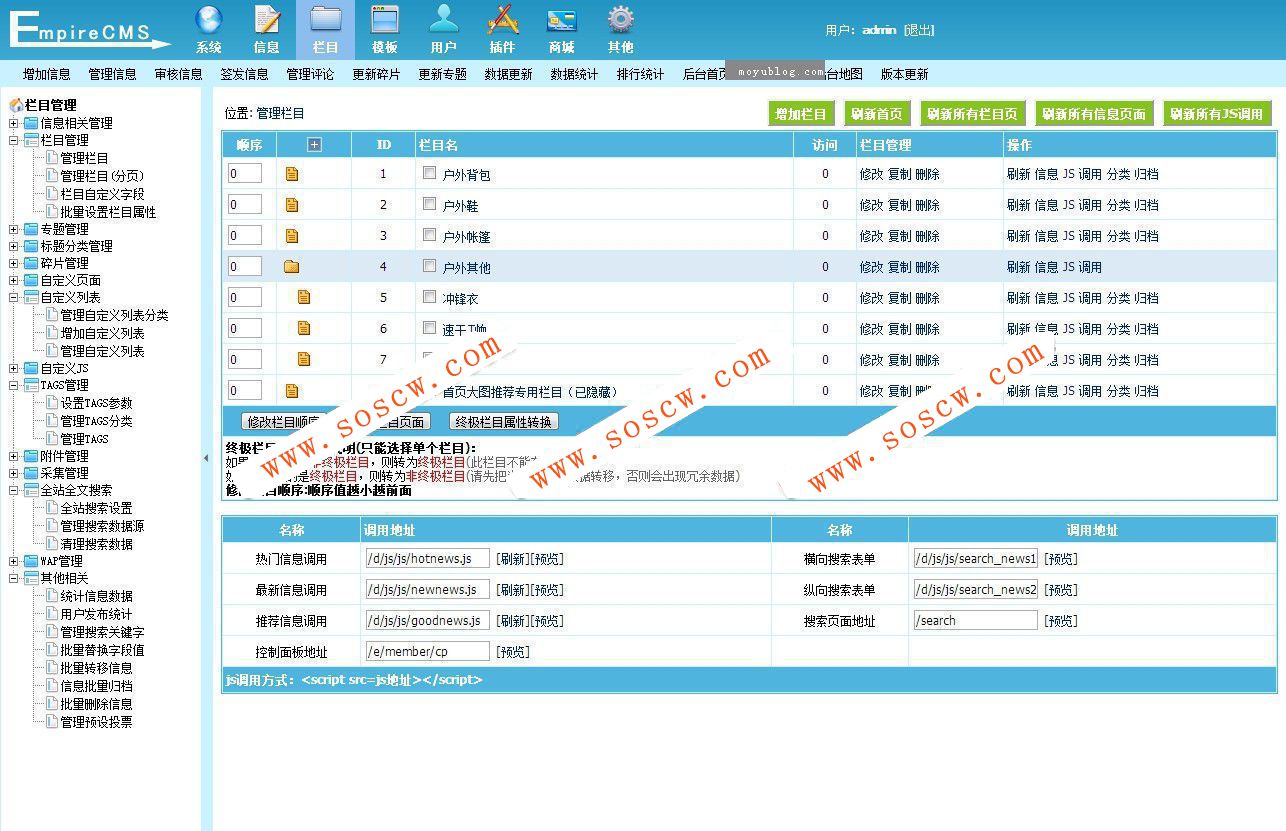The image size is (1286, 831).
Task: Click the 刷新所有栏目页 button
Action: tap(972, 114)
